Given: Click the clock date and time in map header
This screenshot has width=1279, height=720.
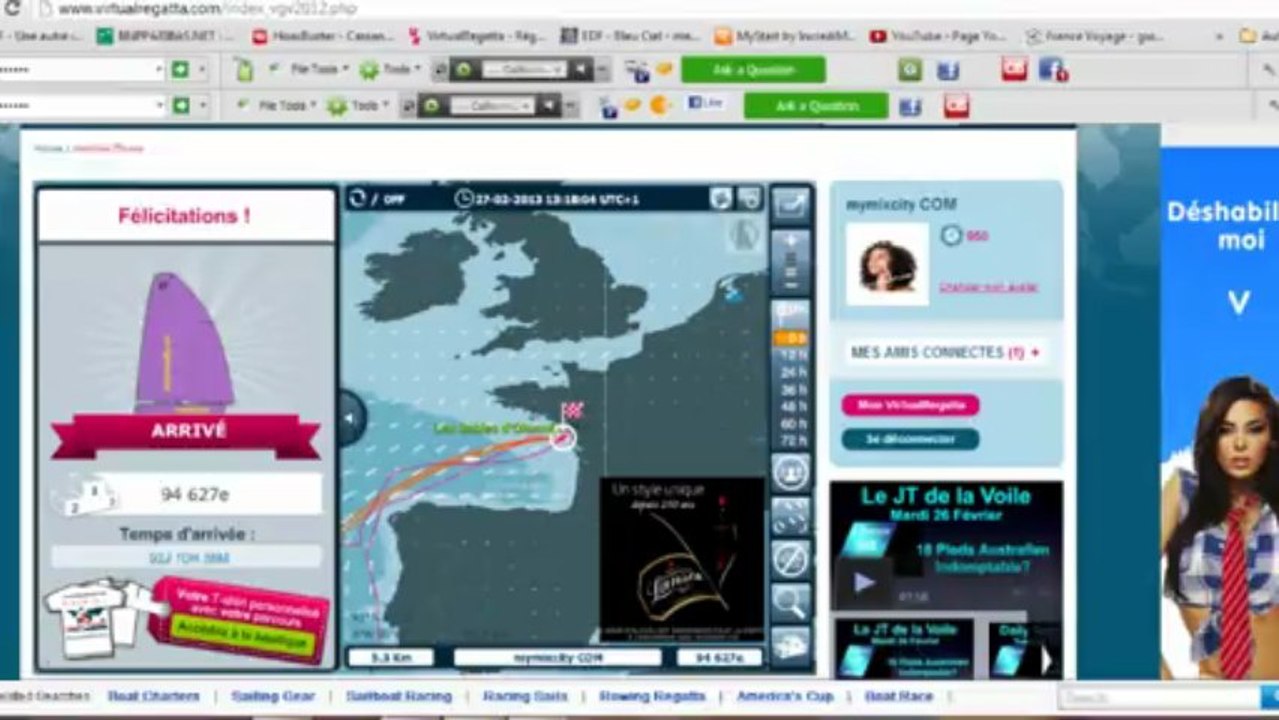Looking at the screenshot, I should (x=547, y=199).
